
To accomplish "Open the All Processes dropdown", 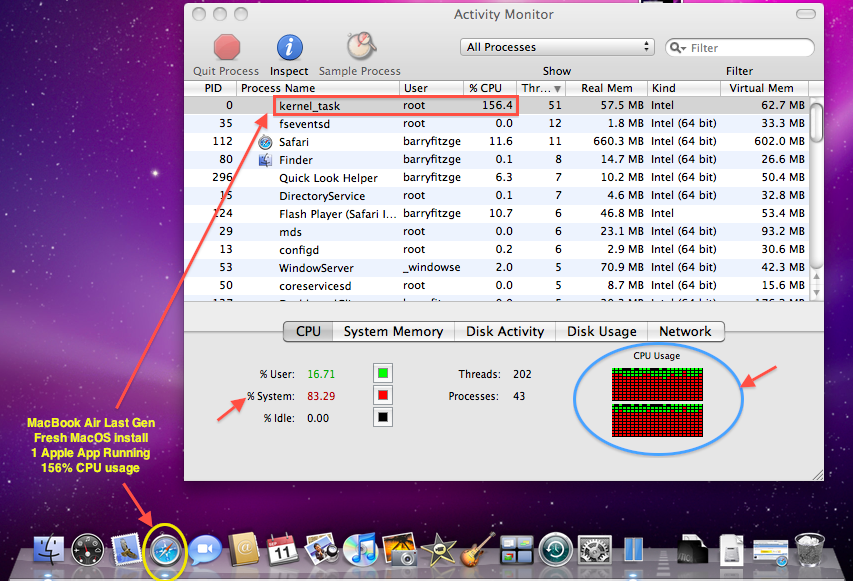I will click(x=557, y=47).
